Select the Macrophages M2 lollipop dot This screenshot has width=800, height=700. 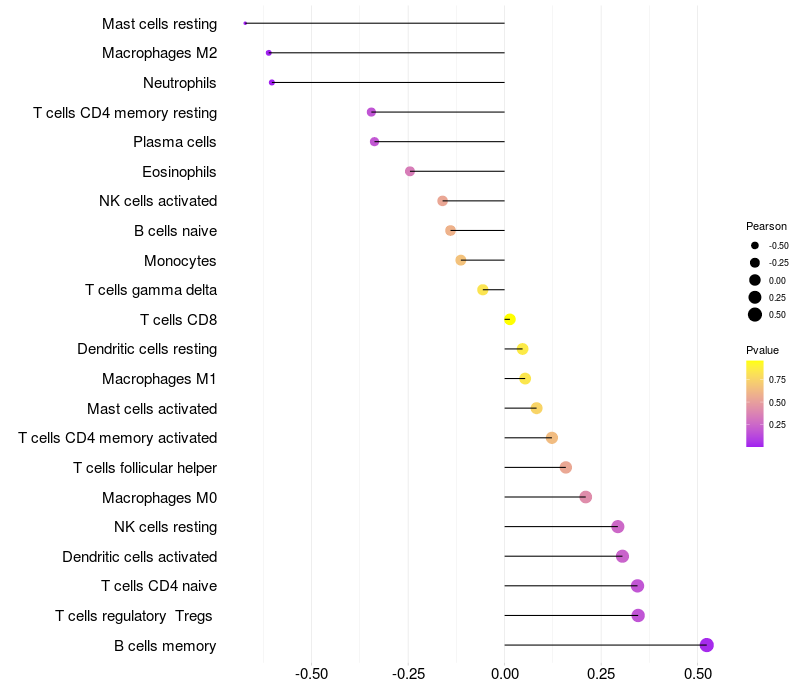[269, 53]
